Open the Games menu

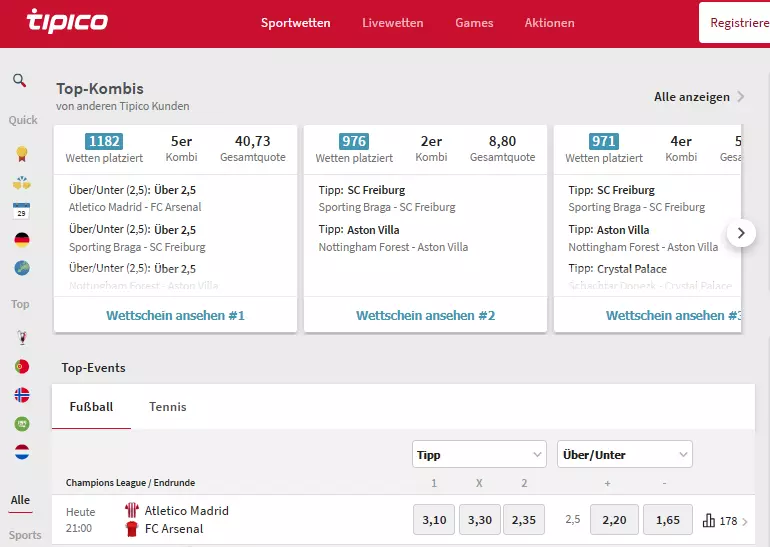474,23
